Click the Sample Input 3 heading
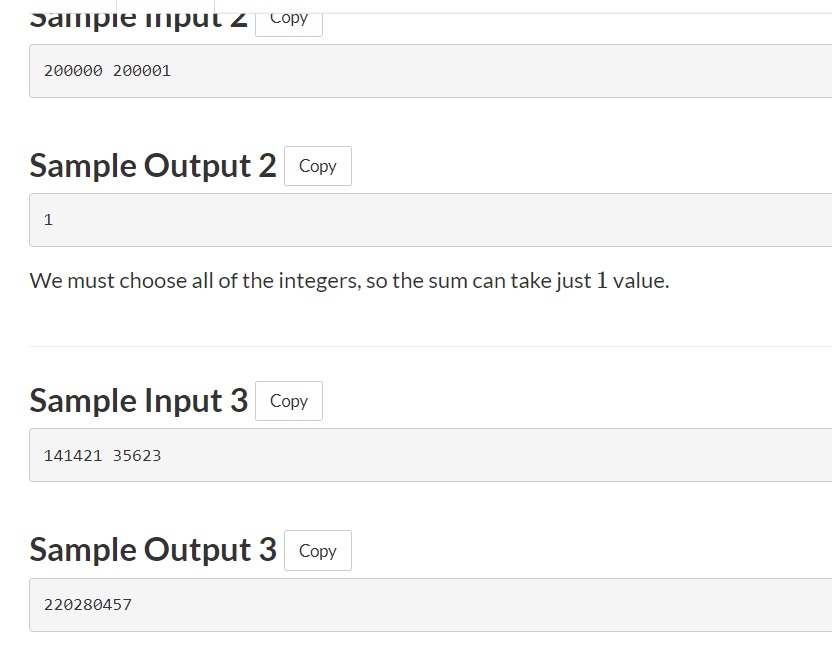Image resolution: width=832 pixels, height=652 pixels. pos(138,400)
